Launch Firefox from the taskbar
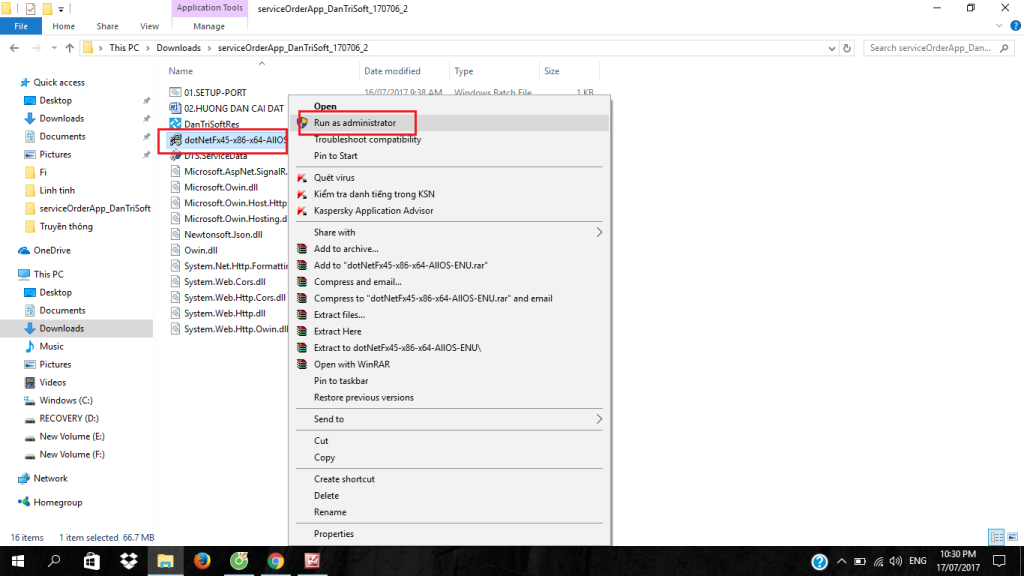The height and width of the screenshot is (576, 1024). click(202, 561)
